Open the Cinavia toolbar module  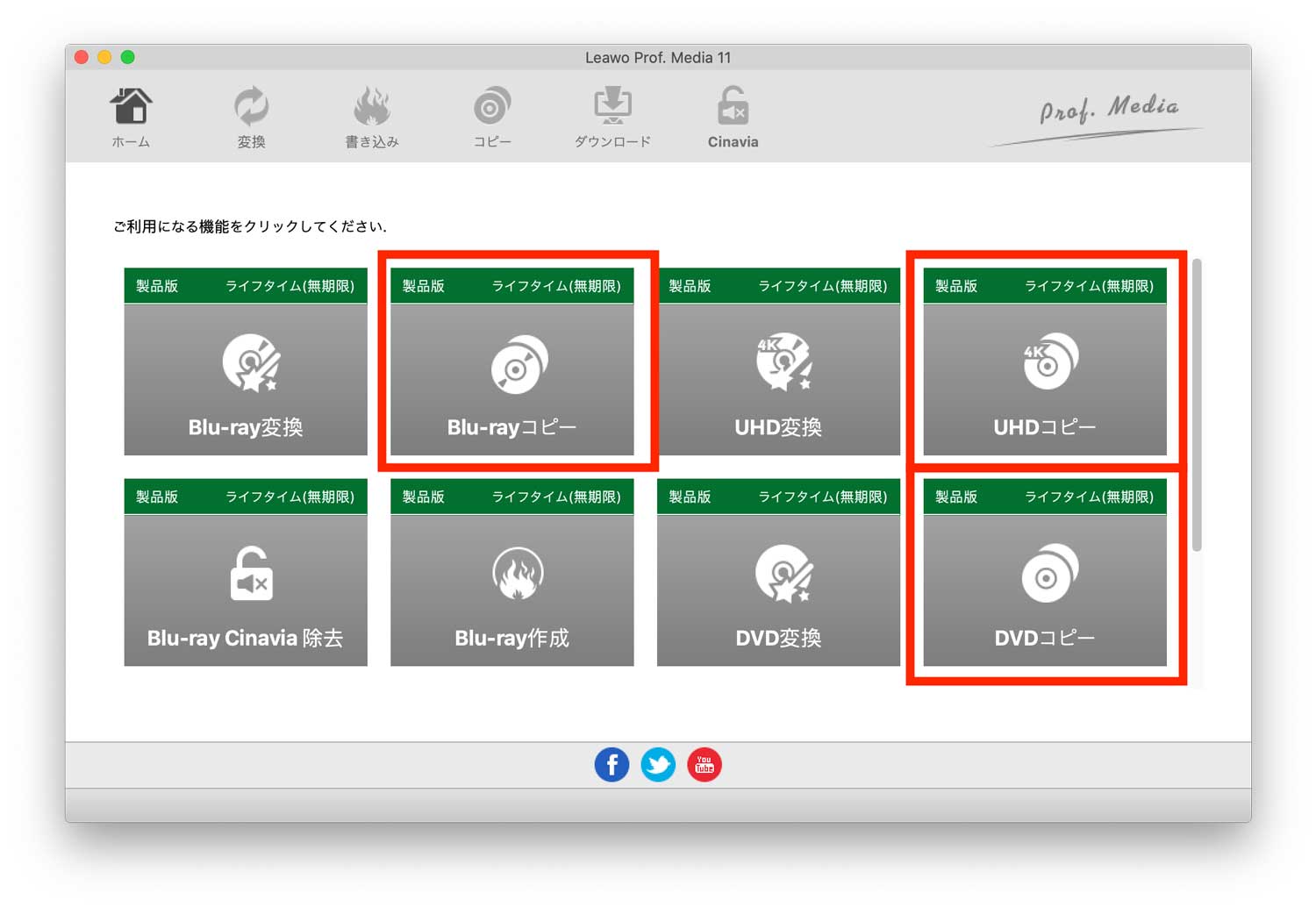point(733,117)
